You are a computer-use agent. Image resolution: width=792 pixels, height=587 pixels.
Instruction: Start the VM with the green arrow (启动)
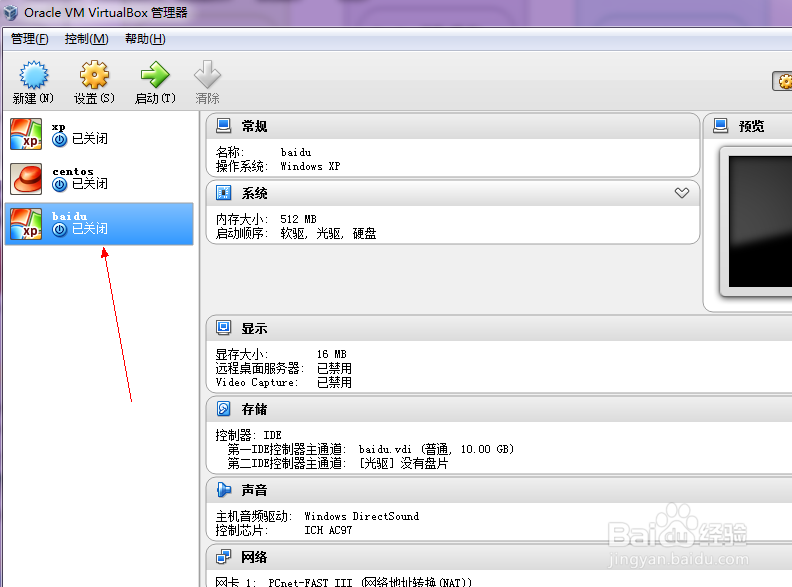click(155, 75)
